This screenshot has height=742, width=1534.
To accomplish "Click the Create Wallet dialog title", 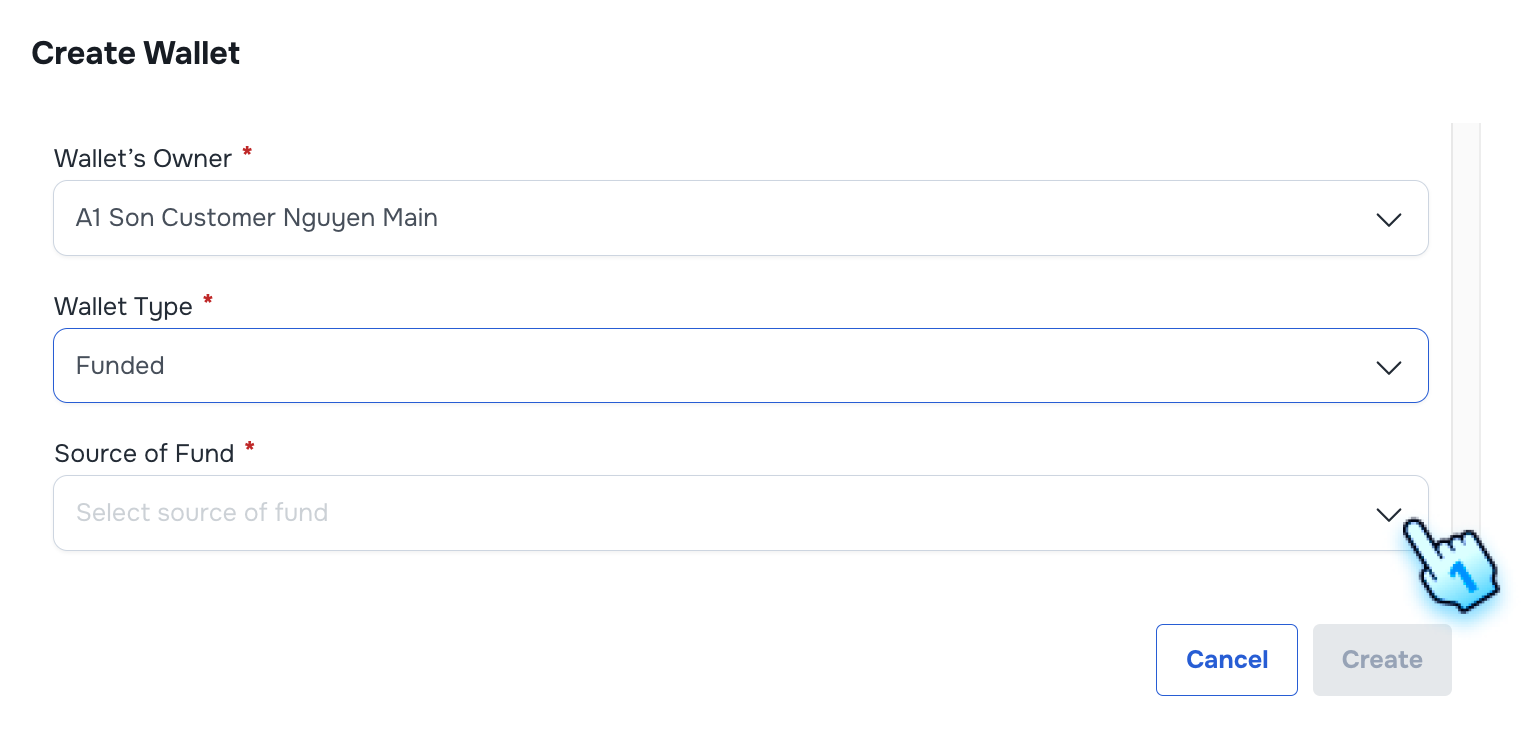I will point(135,53).
